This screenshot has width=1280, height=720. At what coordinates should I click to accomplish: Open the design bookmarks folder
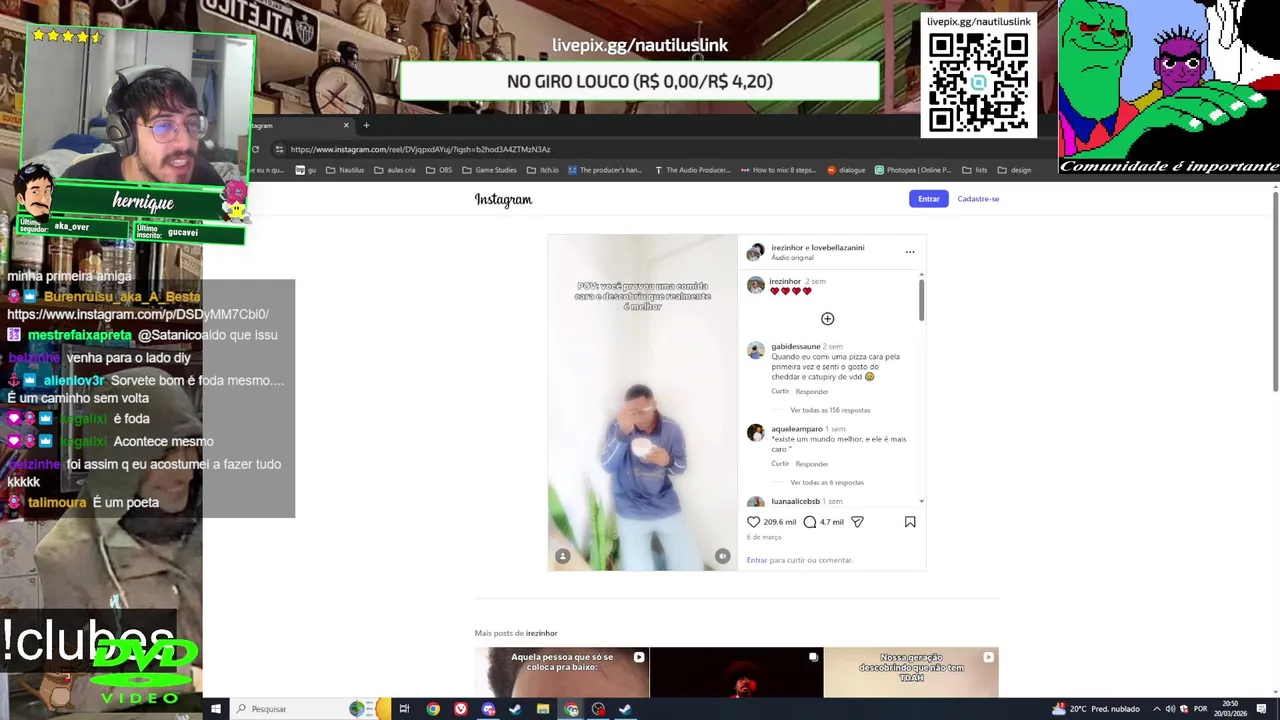[1014, 170]
